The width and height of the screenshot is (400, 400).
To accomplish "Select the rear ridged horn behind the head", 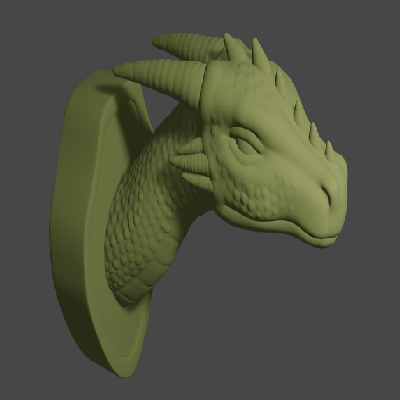I will pyautogui.click(x=188, y=47).
